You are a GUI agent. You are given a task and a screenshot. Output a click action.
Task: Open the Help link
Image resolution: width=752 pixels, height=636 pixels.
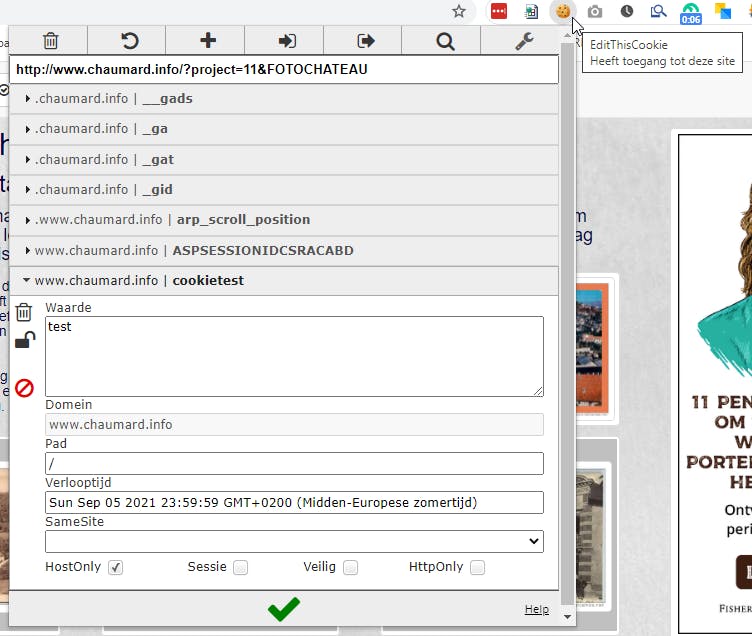[x=537, y=609]
